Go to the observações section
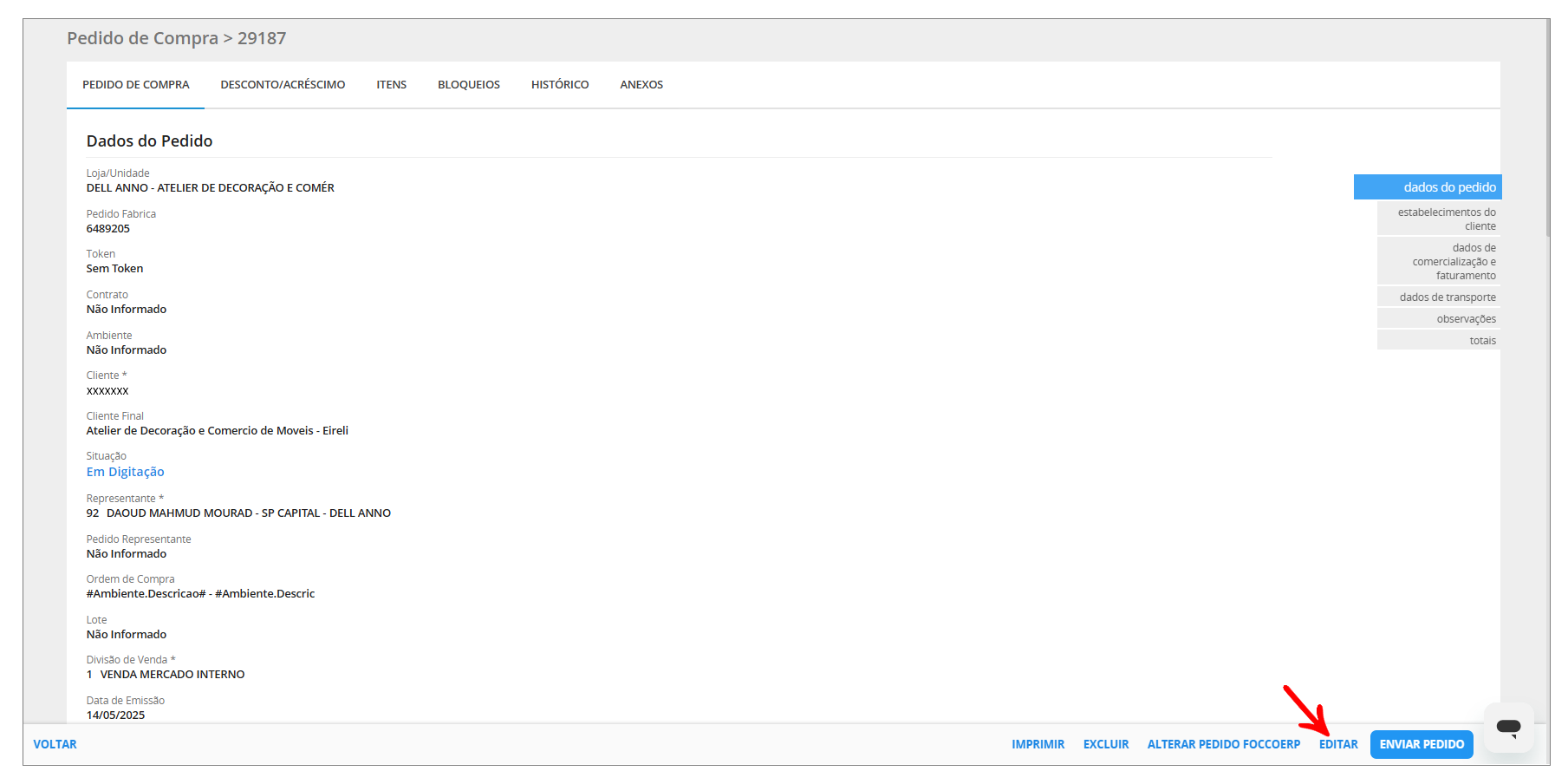The width and height of the screenshot is (1568, 784). (x=1439, y=319)
